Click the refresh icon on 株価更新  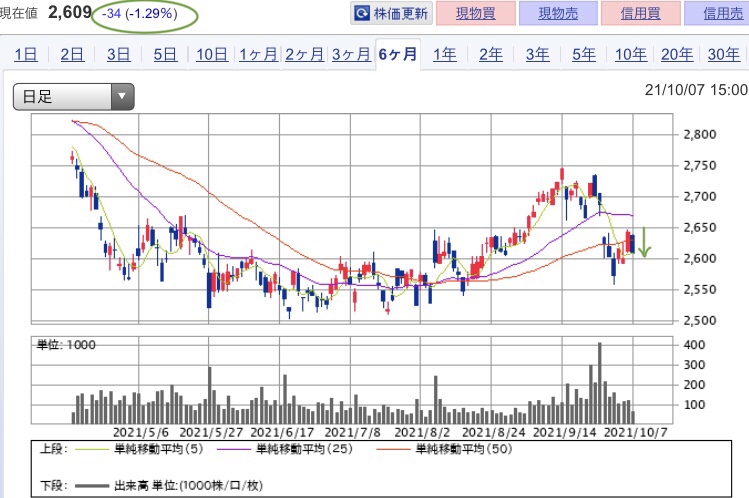(362, 13)
